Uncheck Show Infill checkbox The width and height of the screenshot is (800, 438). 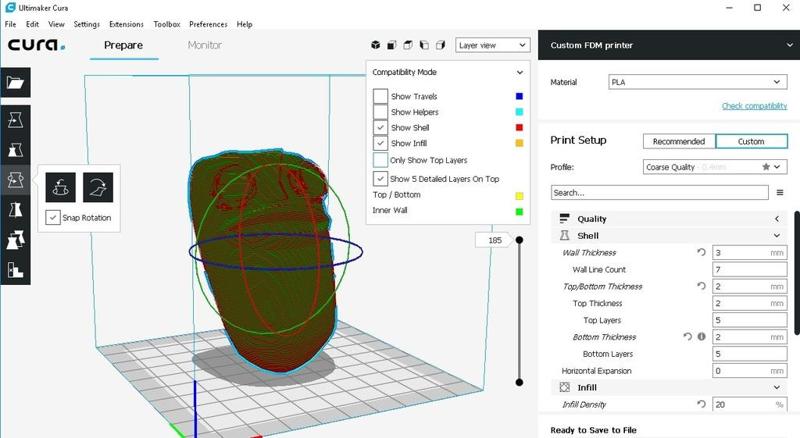click(x=380, y=143)
